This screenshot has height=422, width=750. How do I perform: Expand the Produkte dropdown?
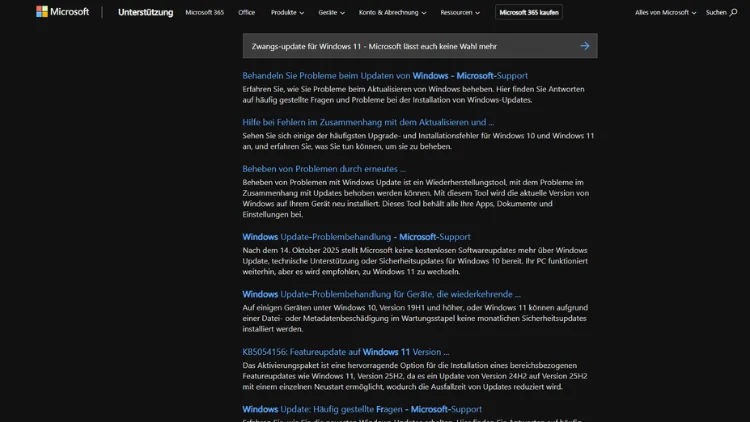coord(287,12)
